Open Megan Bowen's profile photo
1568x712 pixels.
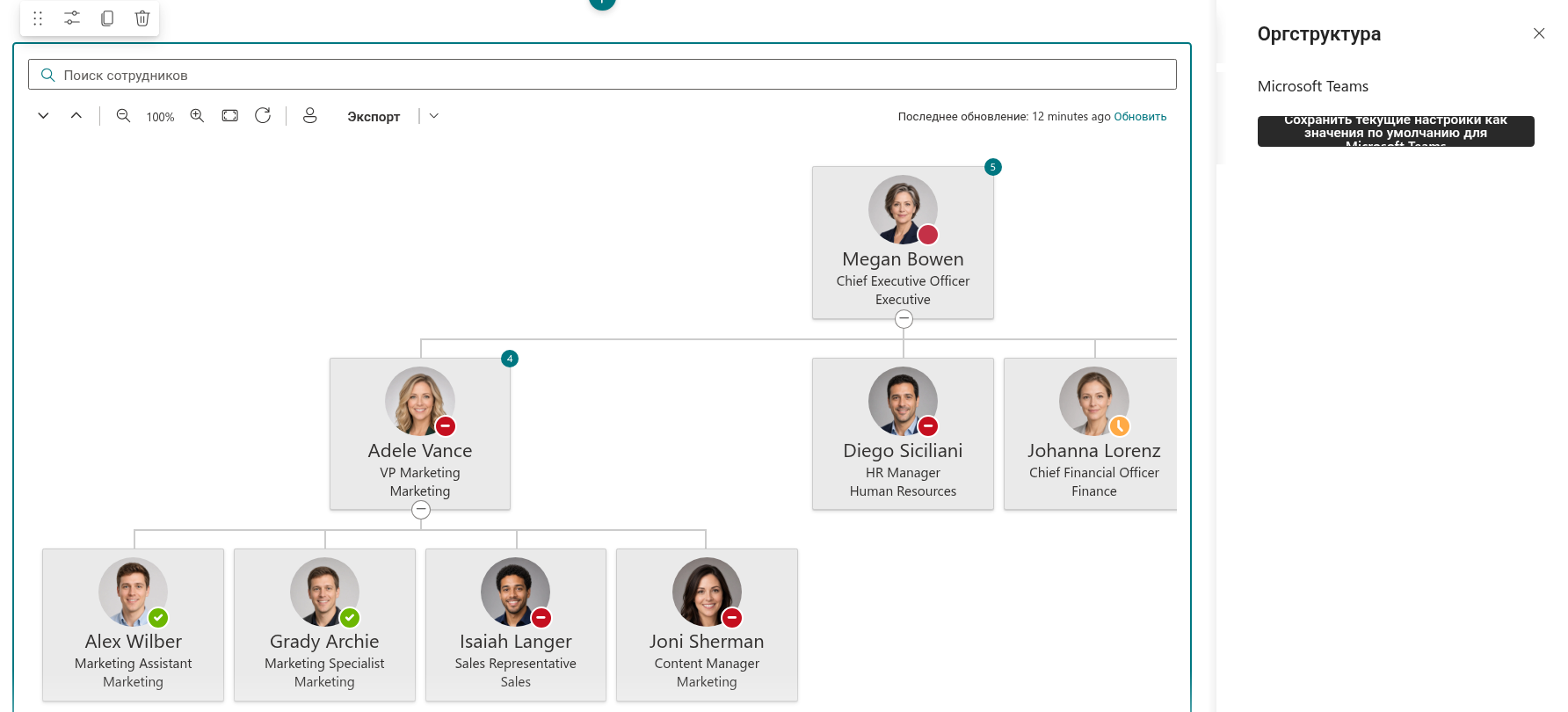903,209
